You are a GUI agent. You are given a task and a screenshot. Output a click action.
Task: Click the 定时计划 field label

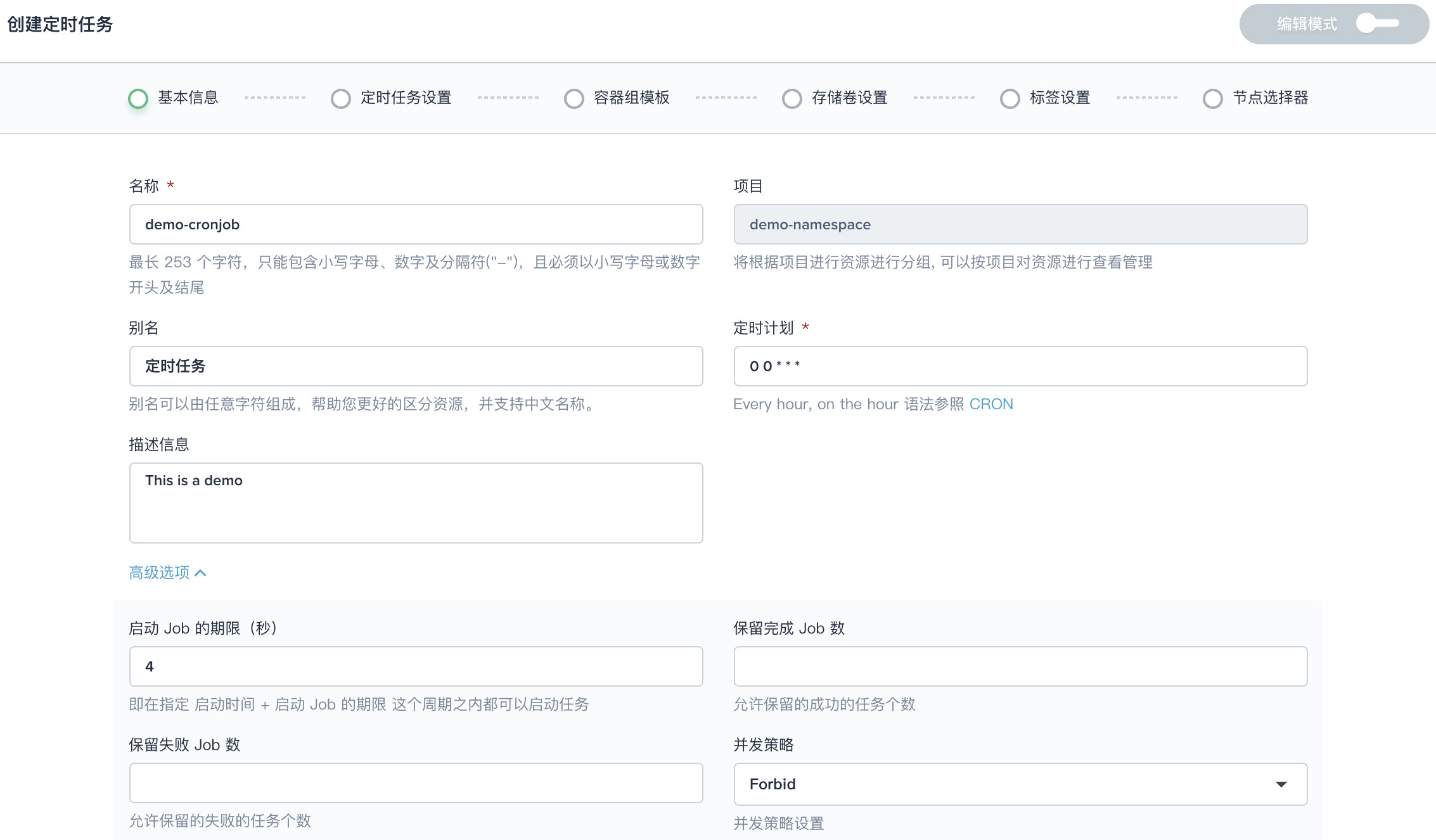764,328
